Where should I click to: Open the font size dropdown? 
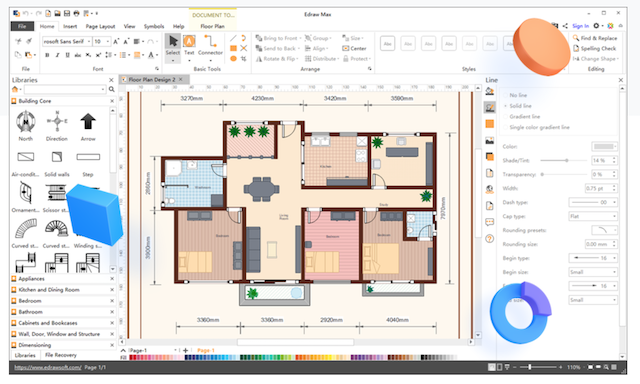(108, 42)
